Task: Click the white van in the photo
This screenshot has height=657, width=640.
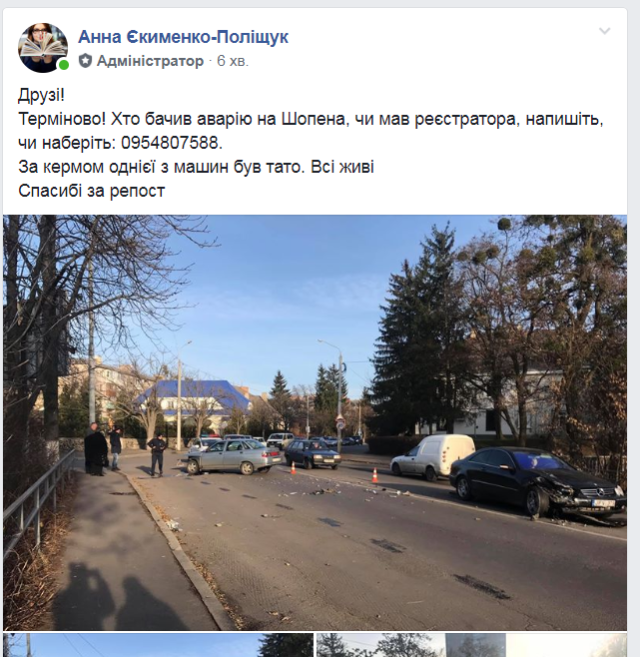Action: click(x=433, y=456)
